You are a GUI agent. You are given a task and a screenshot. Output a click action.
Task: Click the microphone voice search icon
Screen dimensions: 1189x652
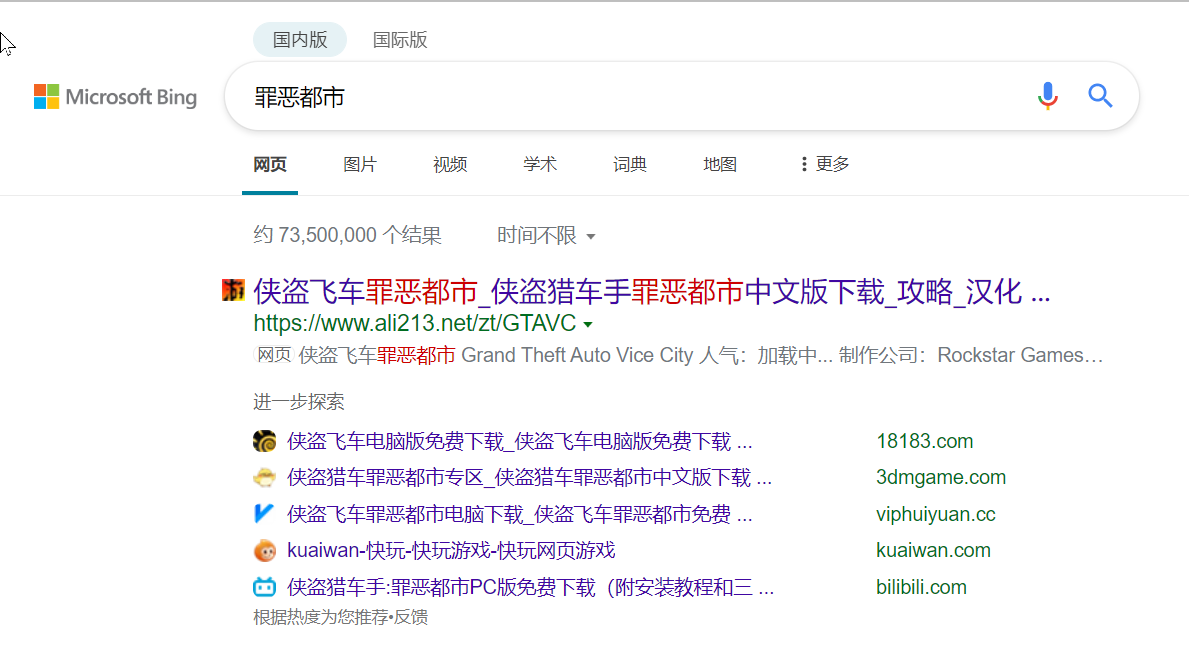[1047, 96]
